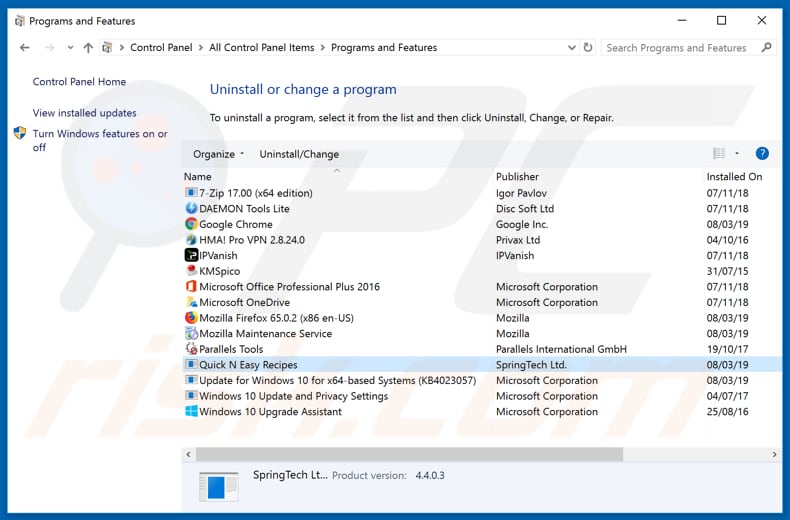
Task: Click the Disc Soft Ltd publisher cell
Action: (524, 208)
